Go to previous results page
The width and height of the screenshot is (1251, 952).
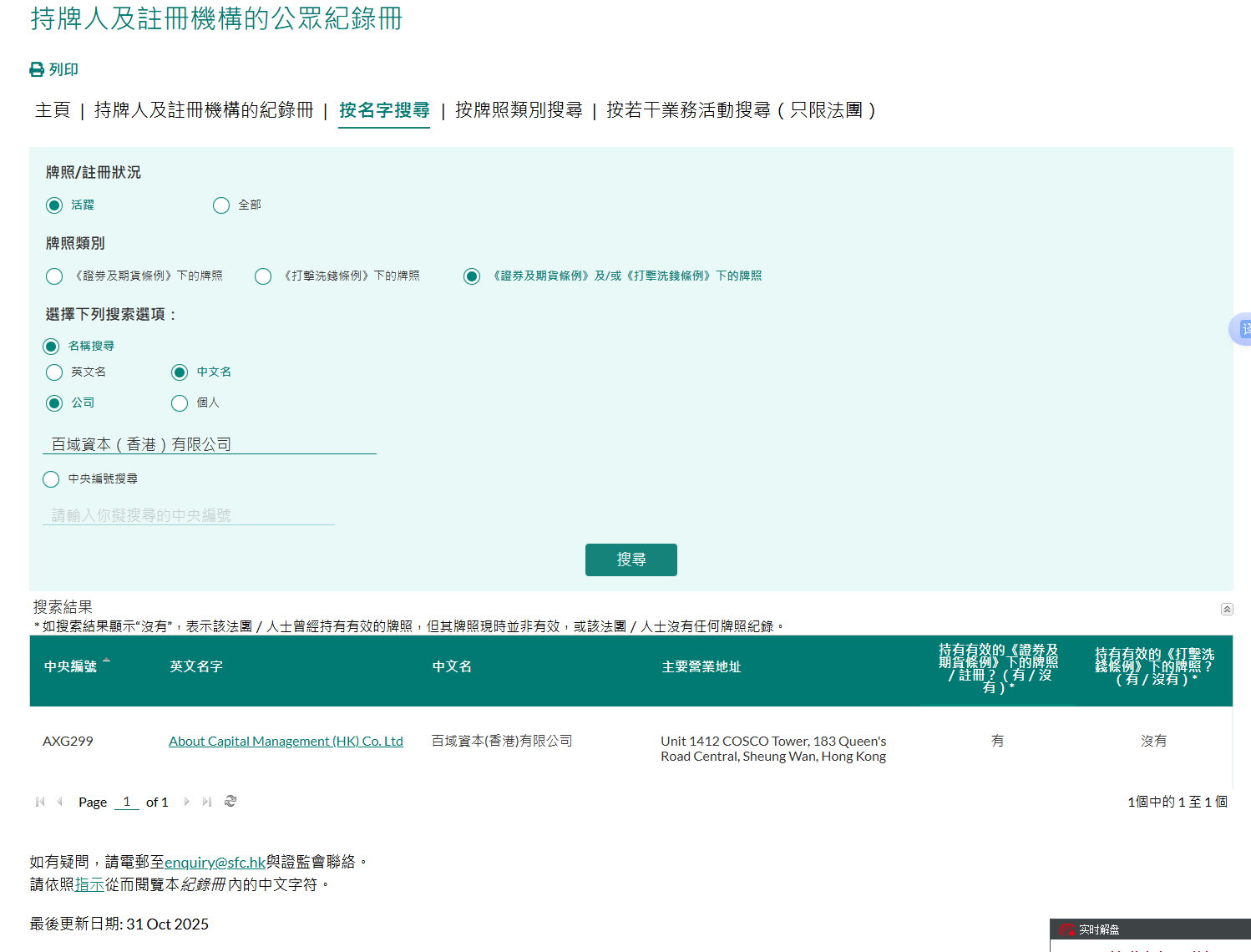coord(59,802)
